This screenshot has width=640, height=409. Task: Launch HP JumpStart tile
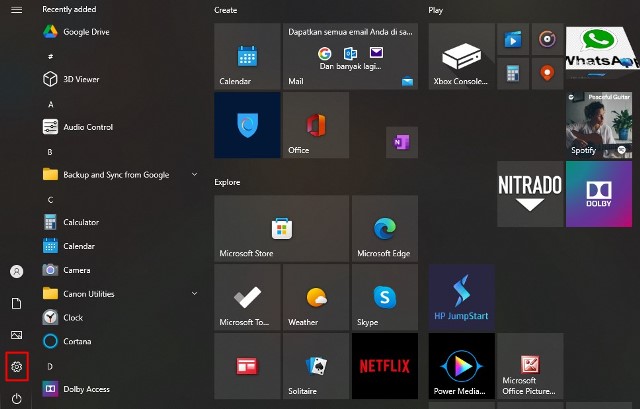click(462, 297)
